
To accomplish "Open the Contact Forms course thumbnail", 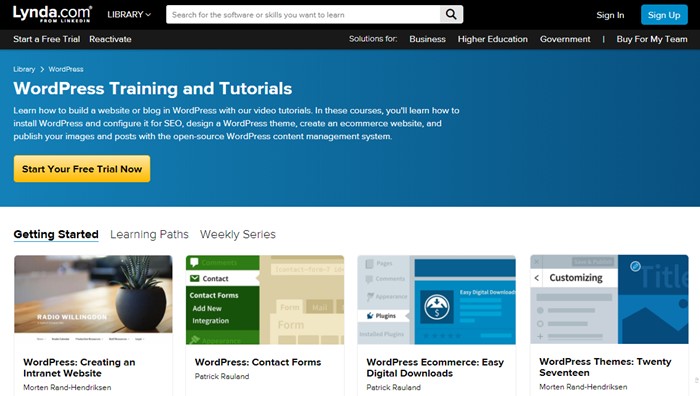I will 265,300.
